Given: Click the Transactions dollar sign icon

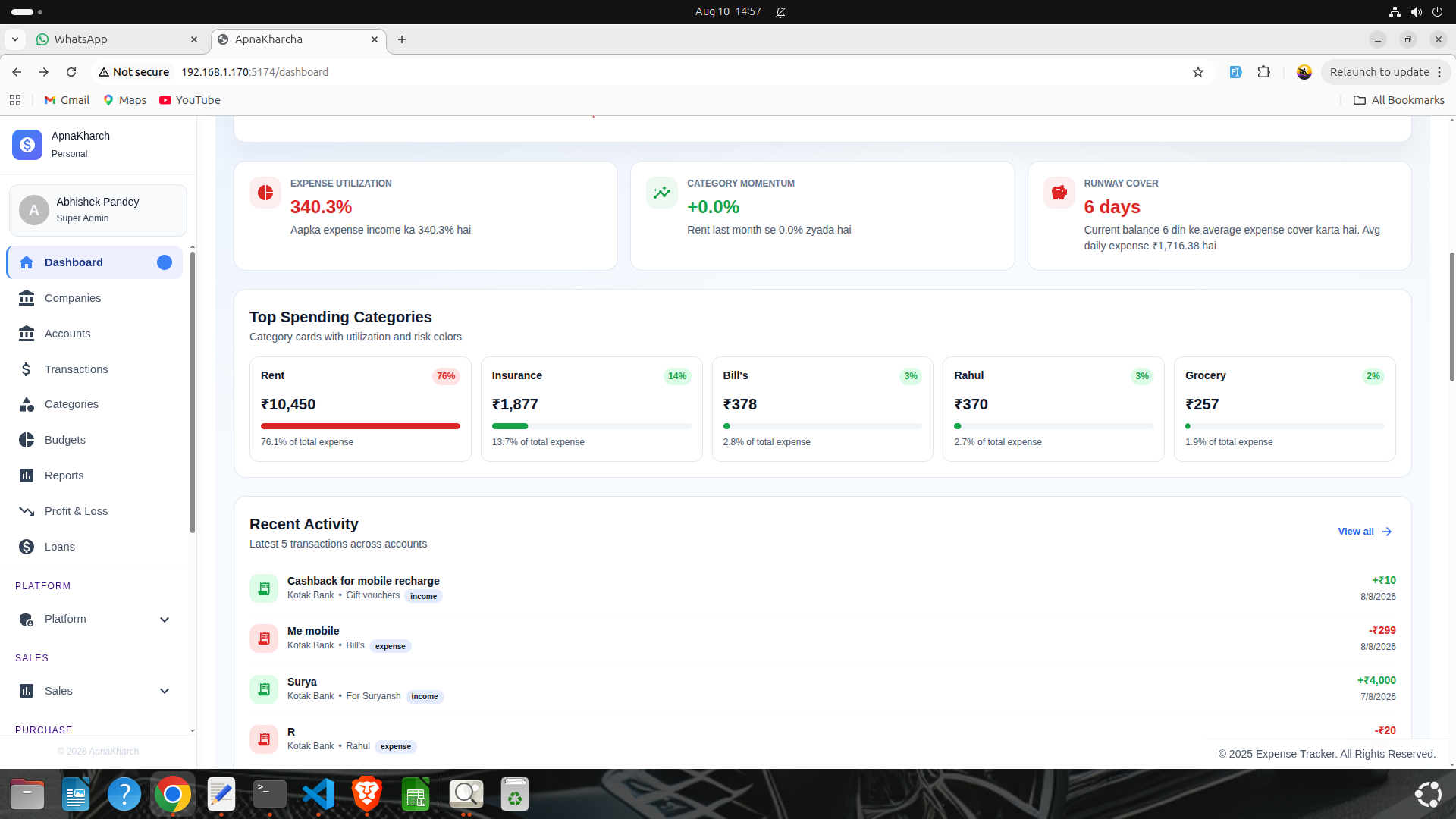Looking at the screenshot, I should pyautogui.click(x=27, y=369).
